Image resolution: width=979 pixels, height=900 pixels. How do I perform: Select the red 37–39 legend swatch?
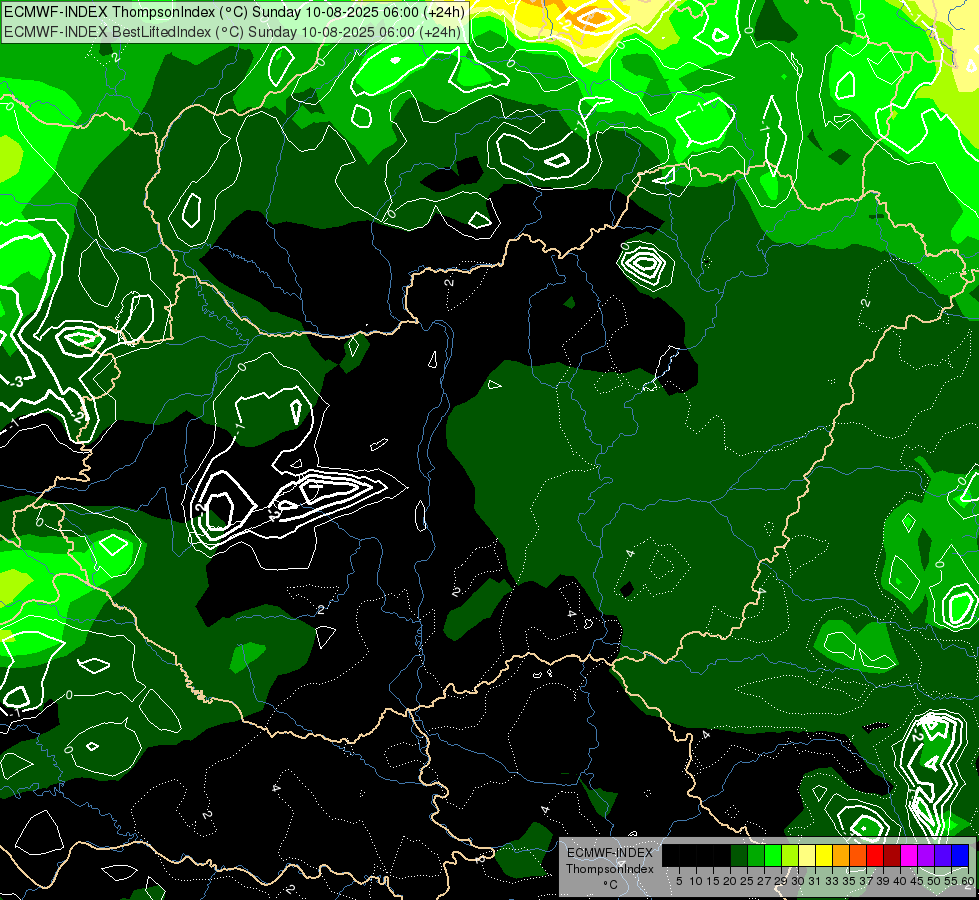[875, 855]
